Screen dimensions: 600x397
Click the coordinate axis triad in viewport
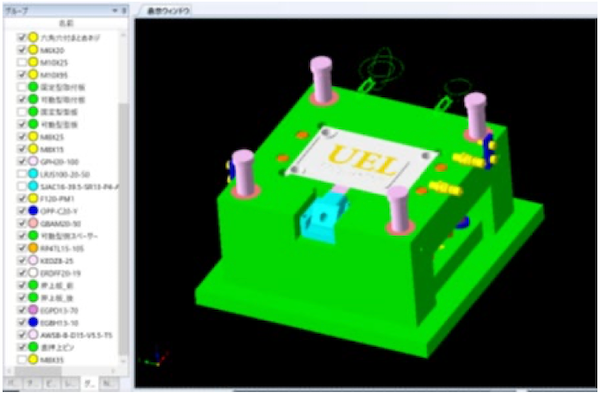point(156,358)
